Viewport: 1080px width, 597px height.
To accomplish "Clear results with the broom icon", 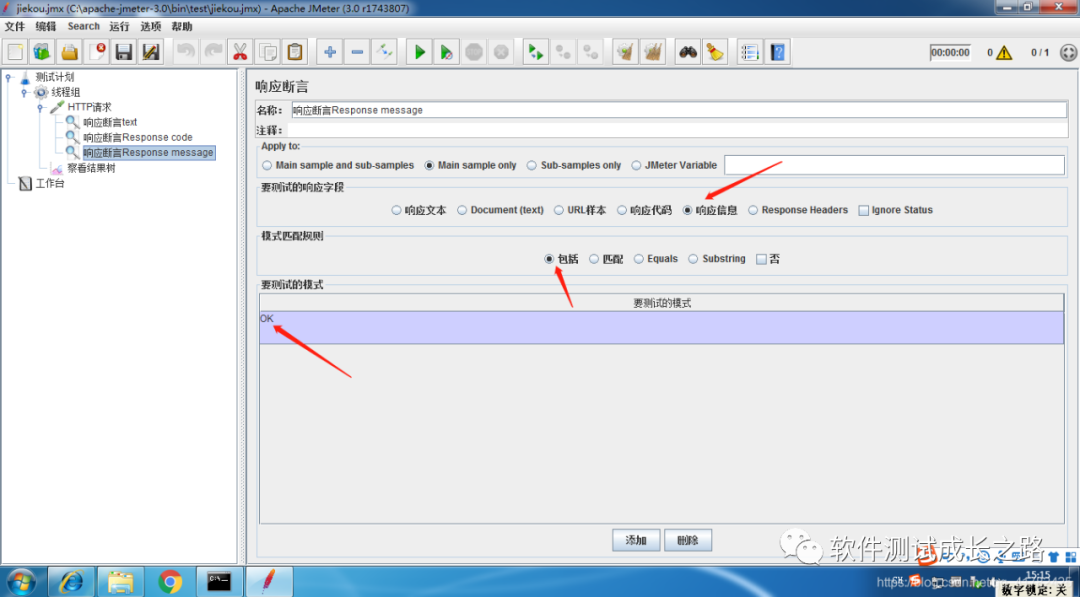I will [715, 52].
